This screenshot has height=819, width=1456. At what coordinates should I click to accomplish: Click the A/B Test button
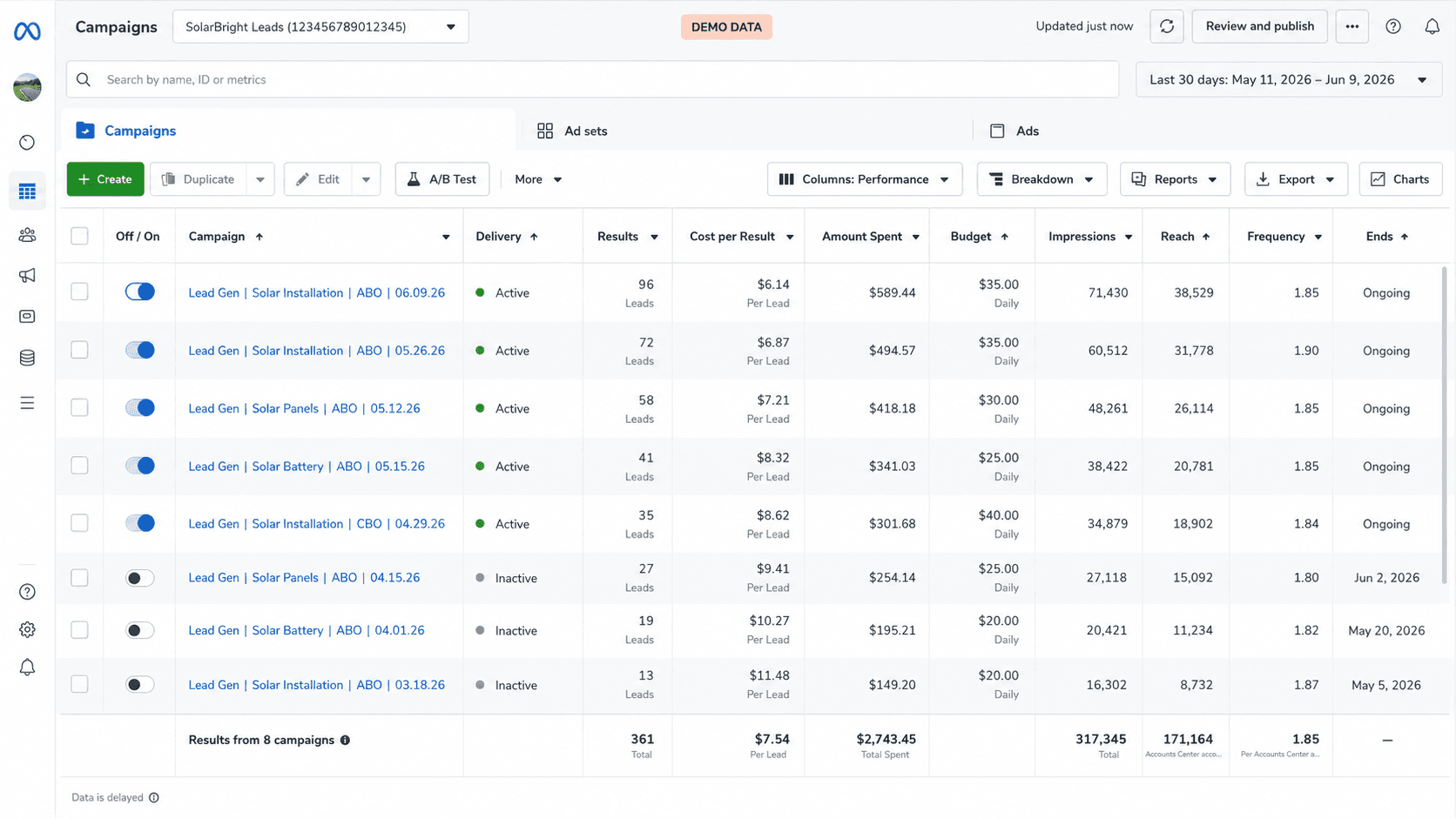point(442,179)
